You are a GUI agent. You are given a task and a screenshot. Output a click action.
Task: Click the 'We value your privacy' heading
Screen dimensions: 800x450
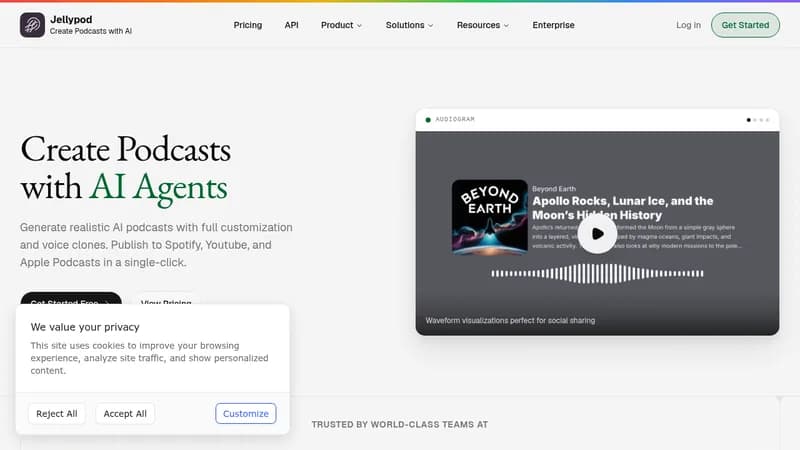85,327
